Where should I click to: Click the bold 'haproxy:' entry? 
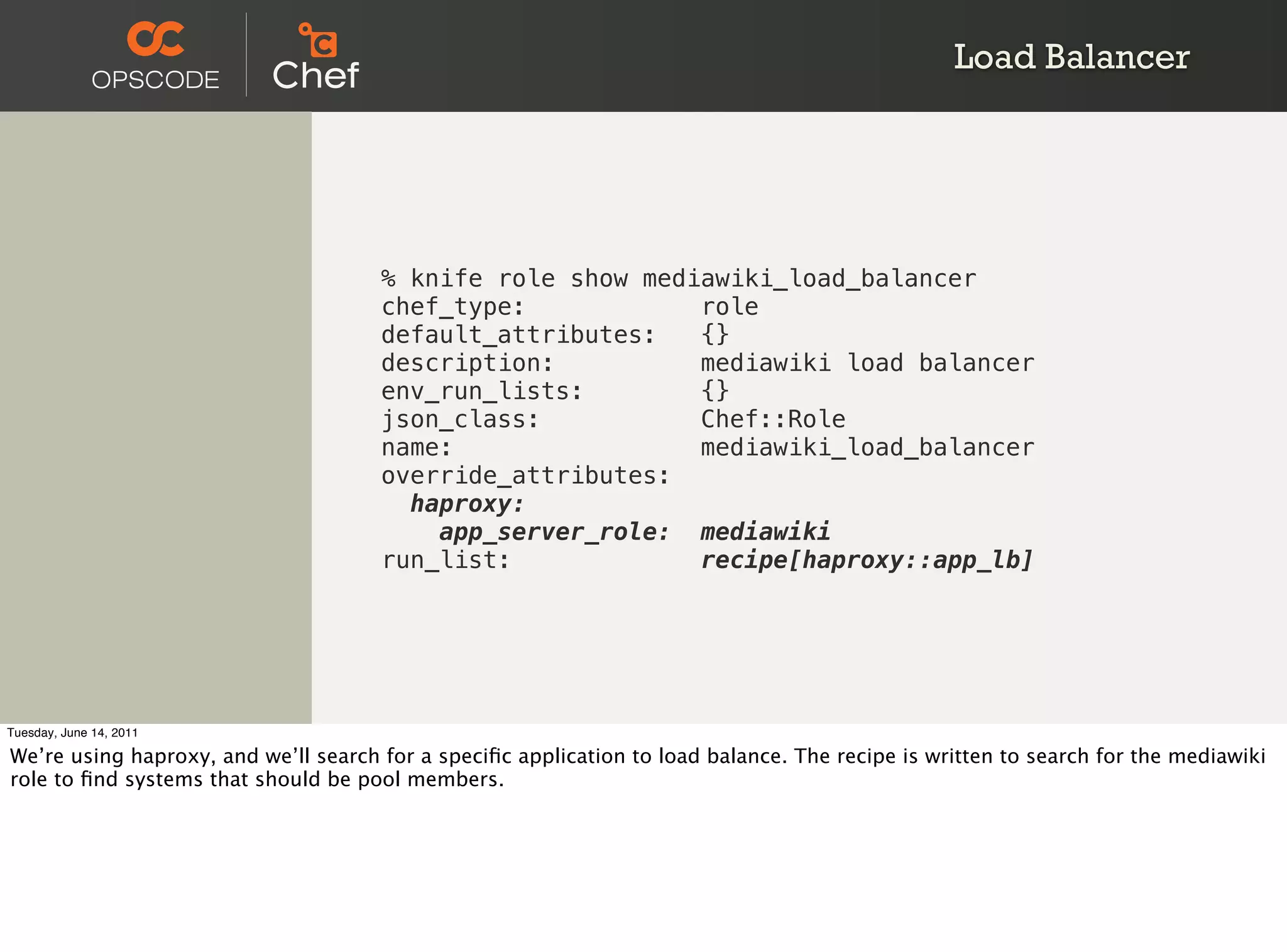[467, 504]
